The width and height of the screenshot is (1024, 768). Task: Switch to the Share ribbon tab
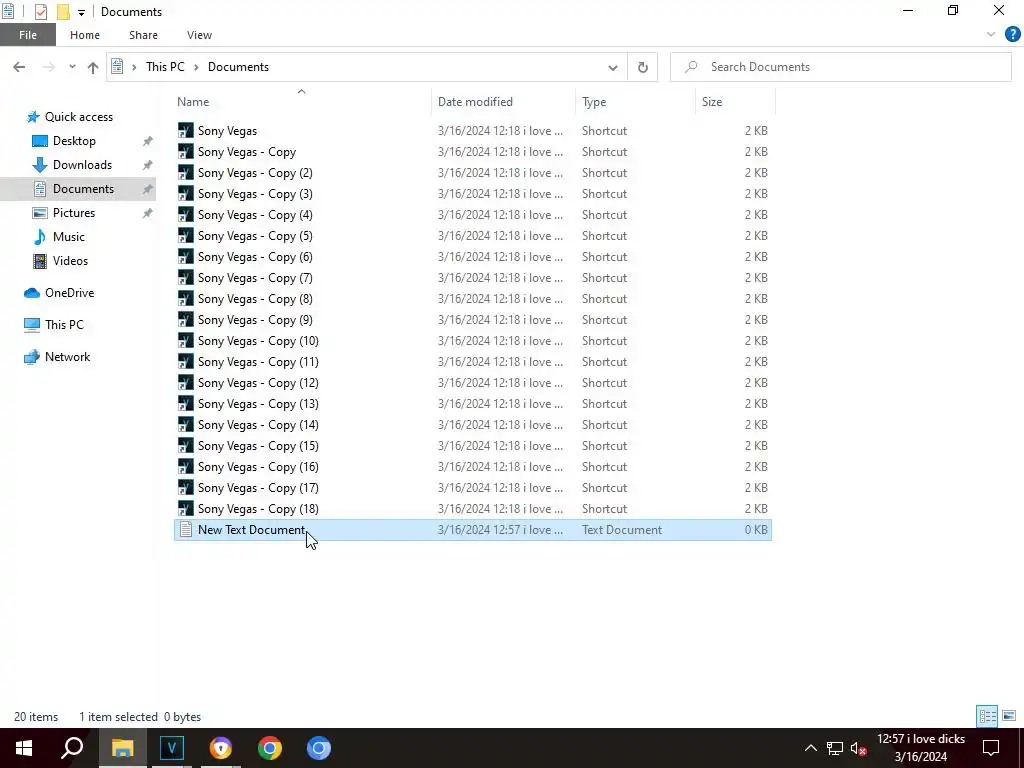point(143,35)
